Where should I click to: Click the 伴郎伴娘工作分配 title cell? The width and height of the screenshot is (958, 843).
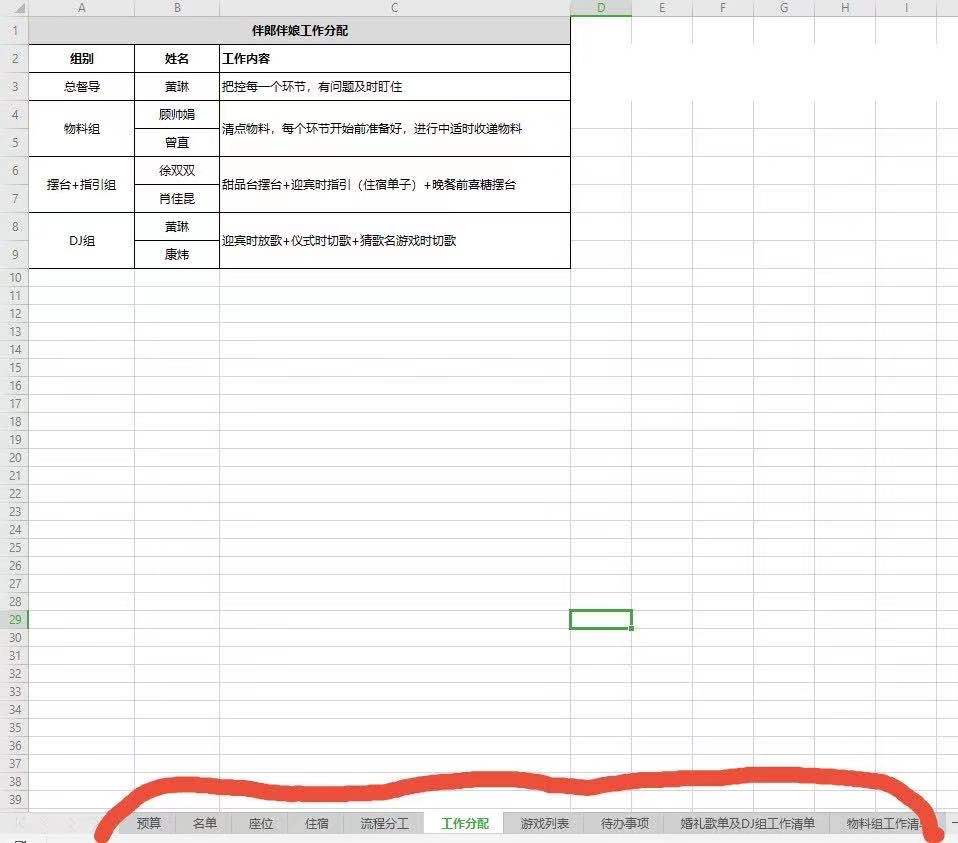[299, 31]
